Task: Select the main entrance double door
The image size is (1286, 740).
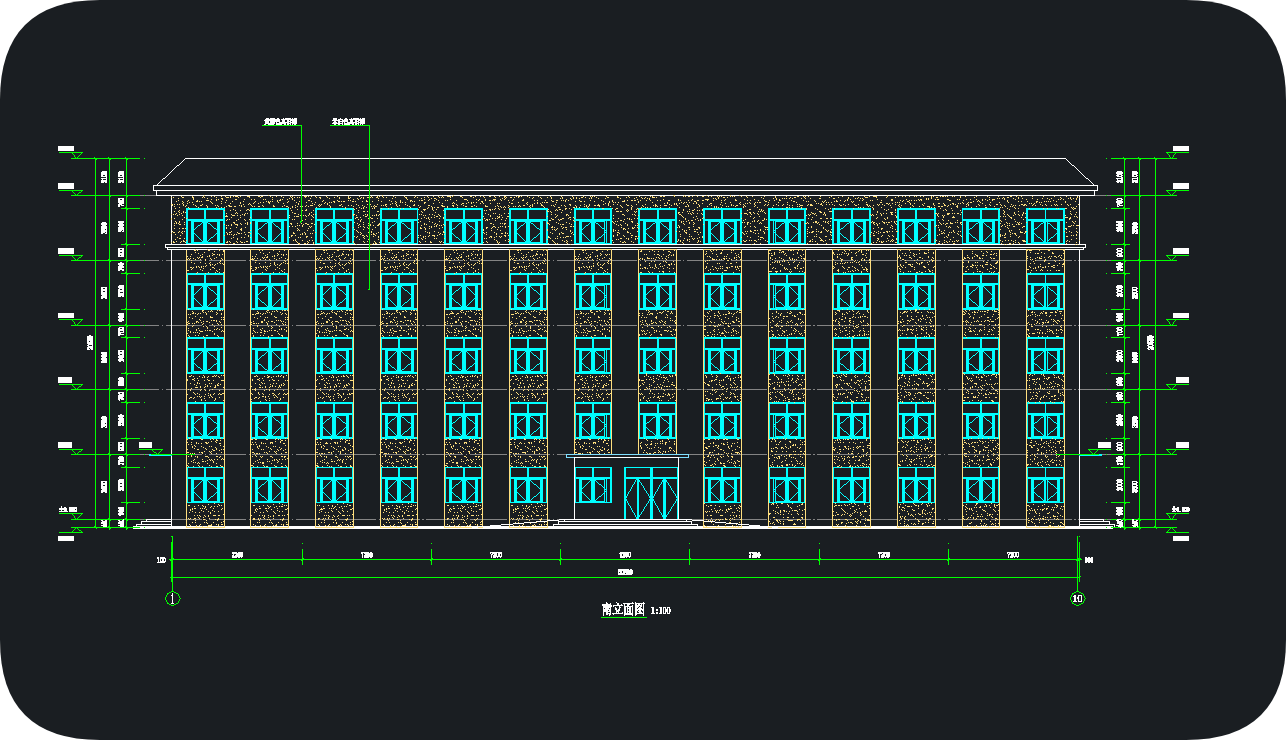Action: coord(651,492)
